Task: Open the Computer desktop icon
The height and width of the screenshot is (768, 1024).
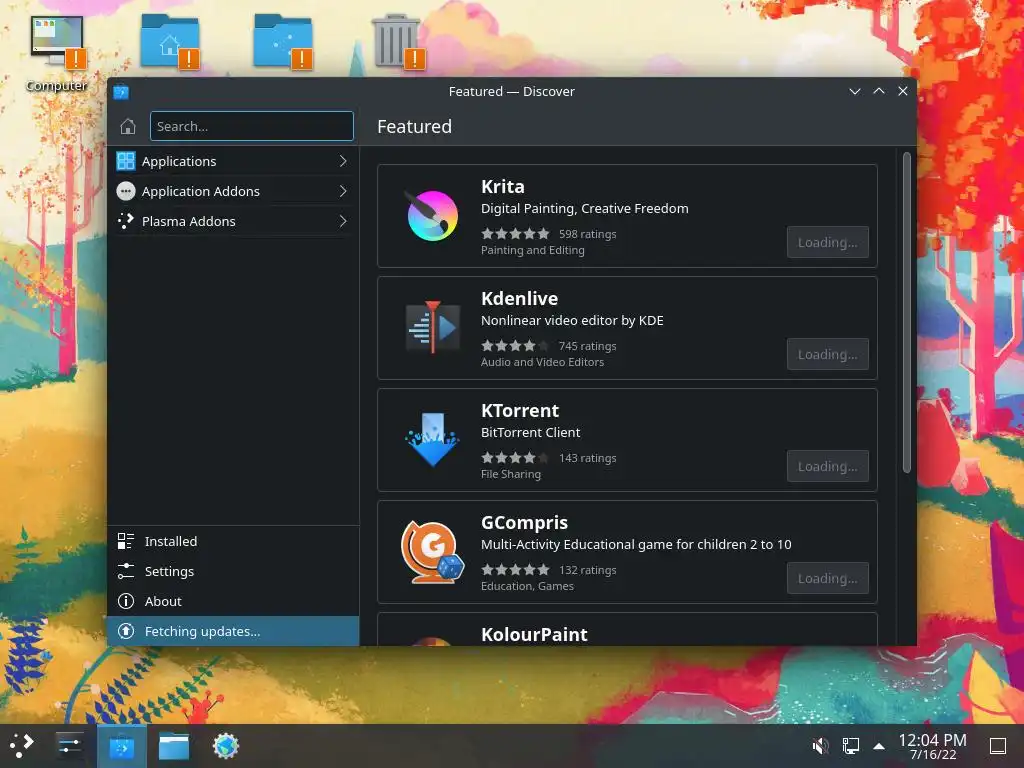Action: pos(57,52)
